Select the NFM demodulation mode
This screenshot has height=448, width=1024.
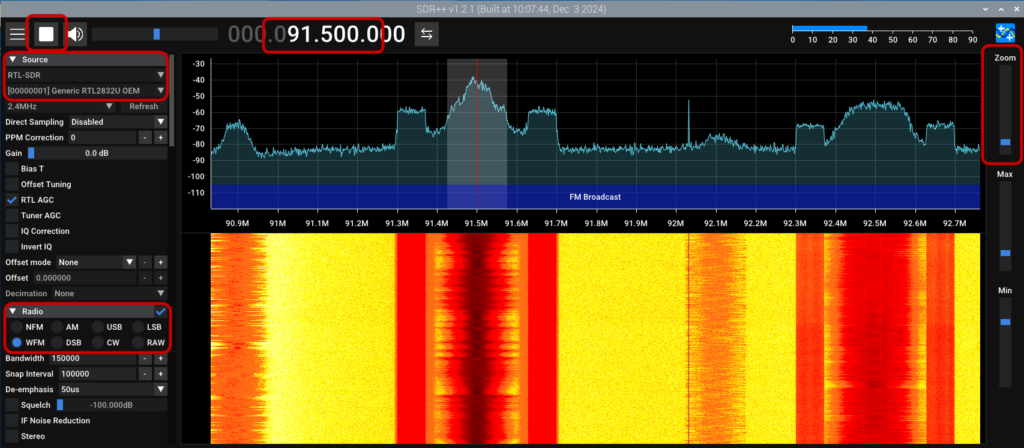17,327
